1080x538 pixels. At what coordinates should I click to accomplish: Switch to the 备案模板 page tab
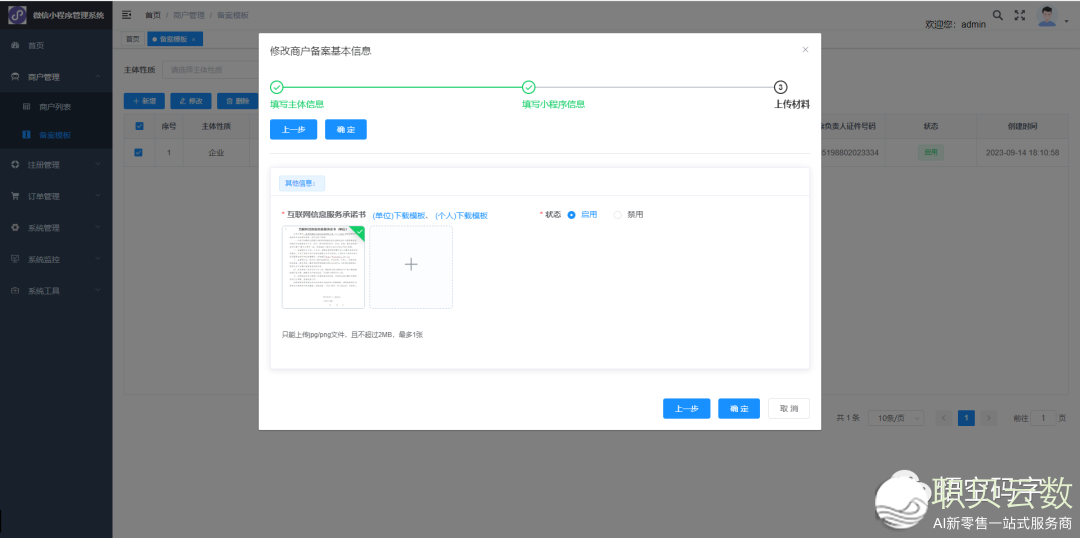click(x=174, y=39)
